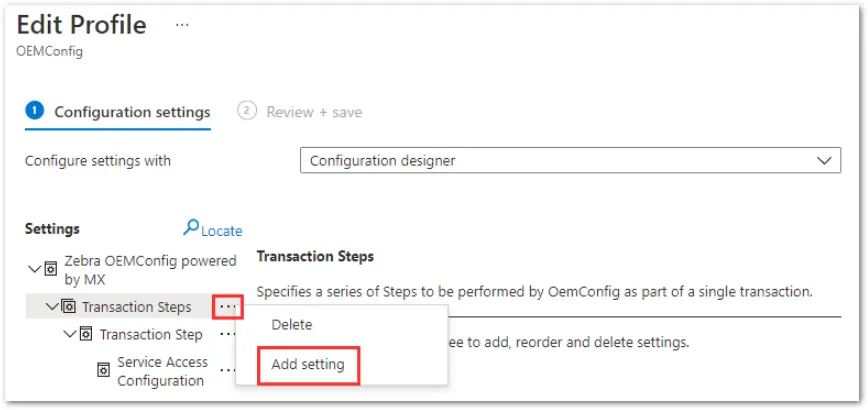Image resolution: width=868 pixels, height=410 pixels.
Task: Click the Service Access Configuration icon
Action: point(104,371)
